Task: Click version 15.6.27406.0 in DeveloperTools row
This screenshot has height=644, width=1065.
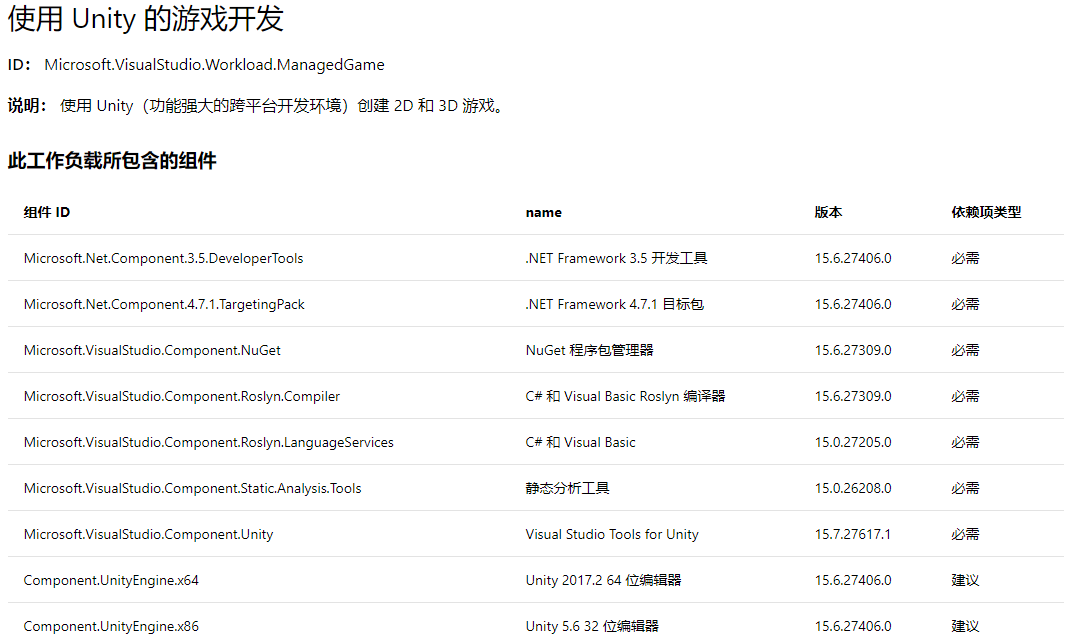Action: (853, 258)
